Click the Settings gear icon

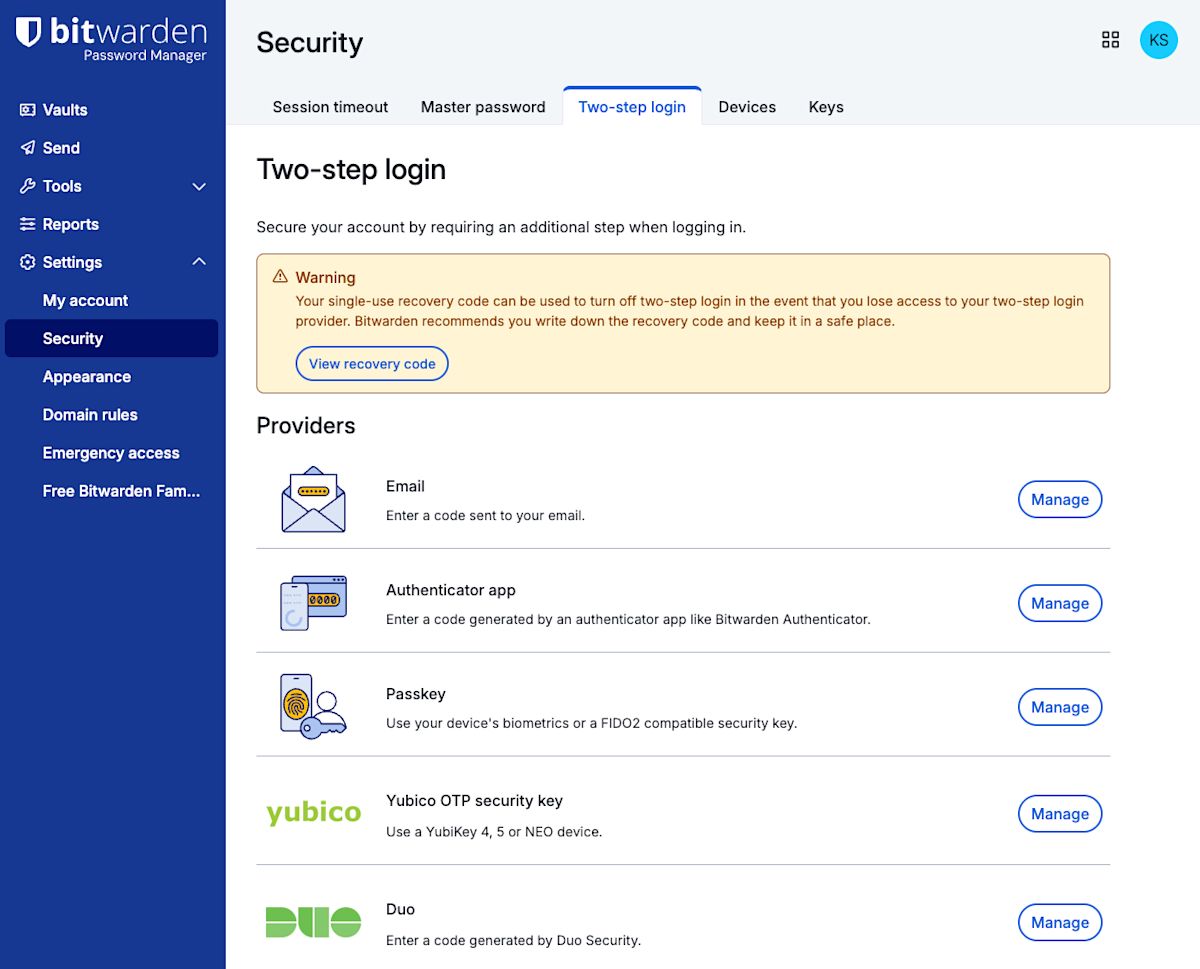26,262
